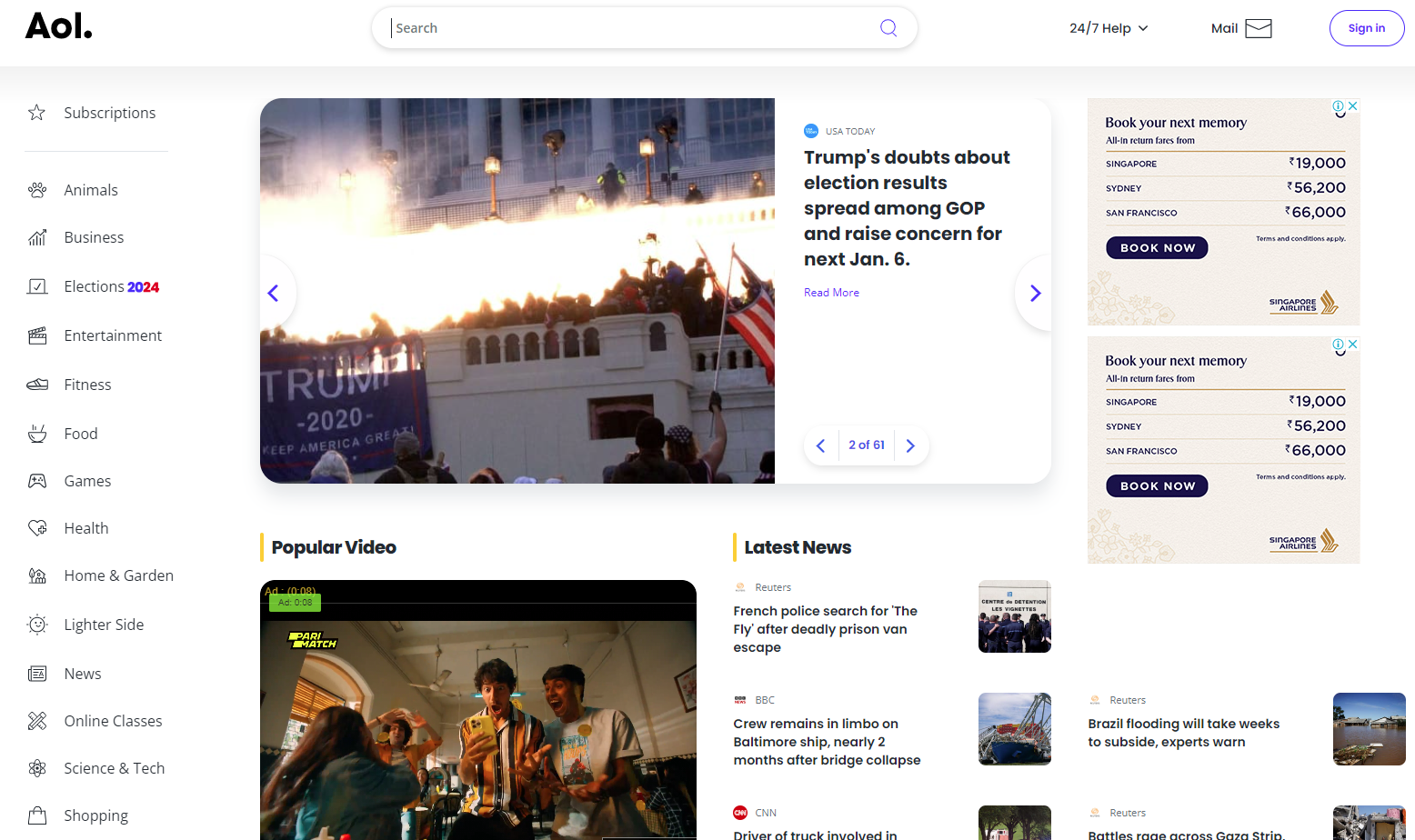Click the Home & Garden icon
The width and height of the screenshot is (1415, 840).
(x=36, y=575)
